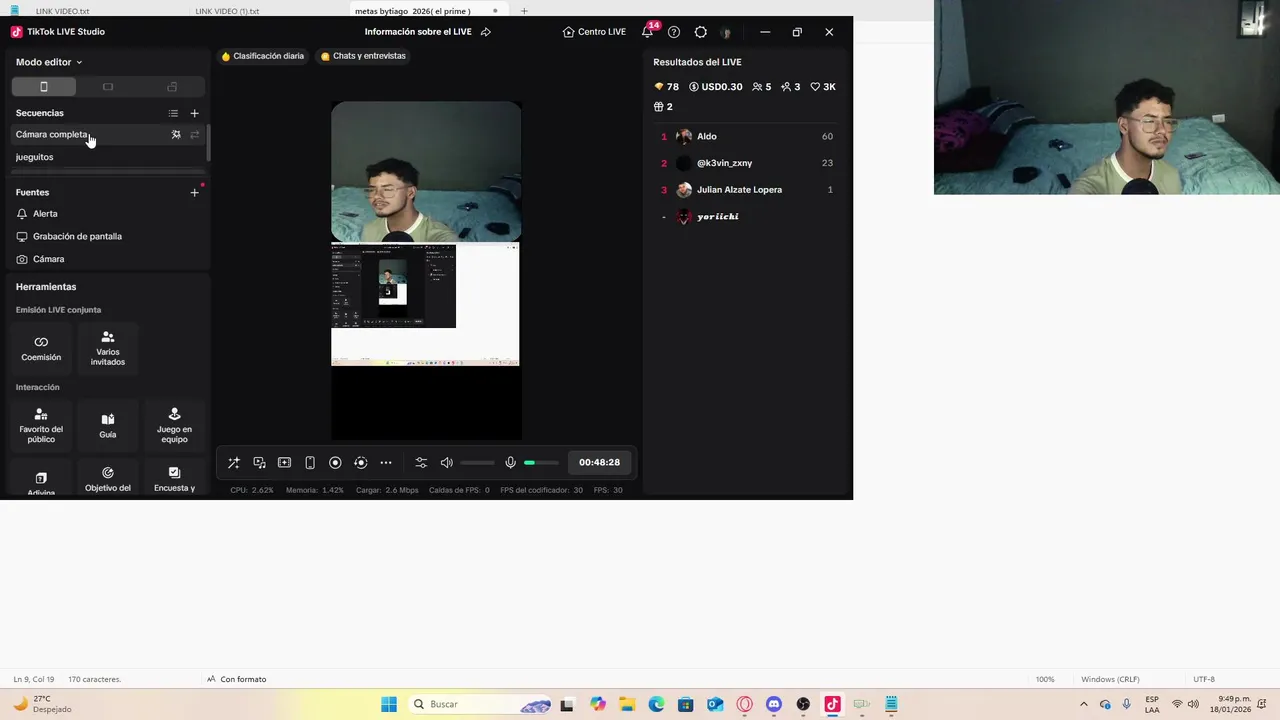Select Grabación de pantalla source
Screen dimensions: 1280x720
(108, 237)
